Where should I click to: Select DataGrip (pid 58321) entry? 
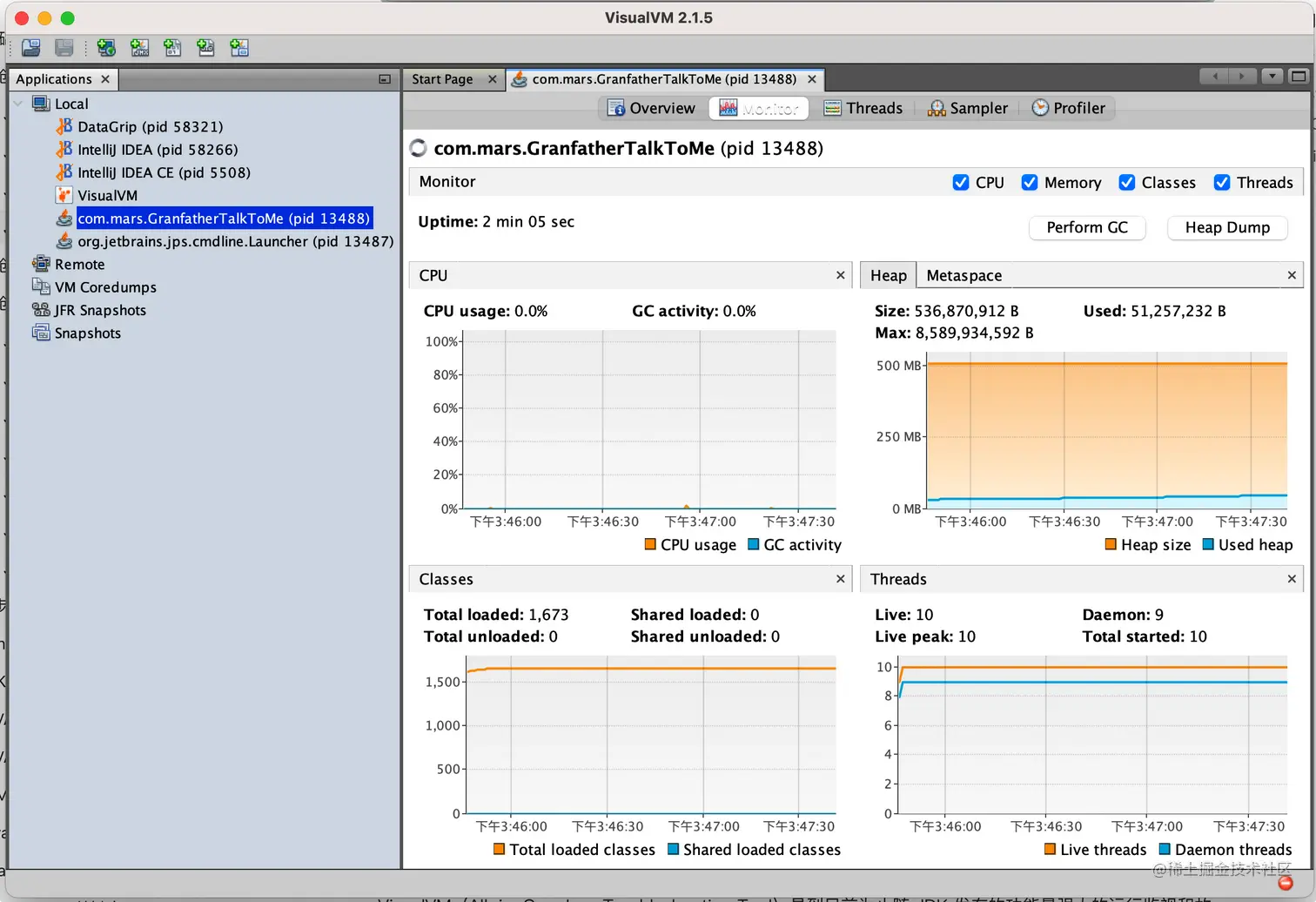point(151,126)
